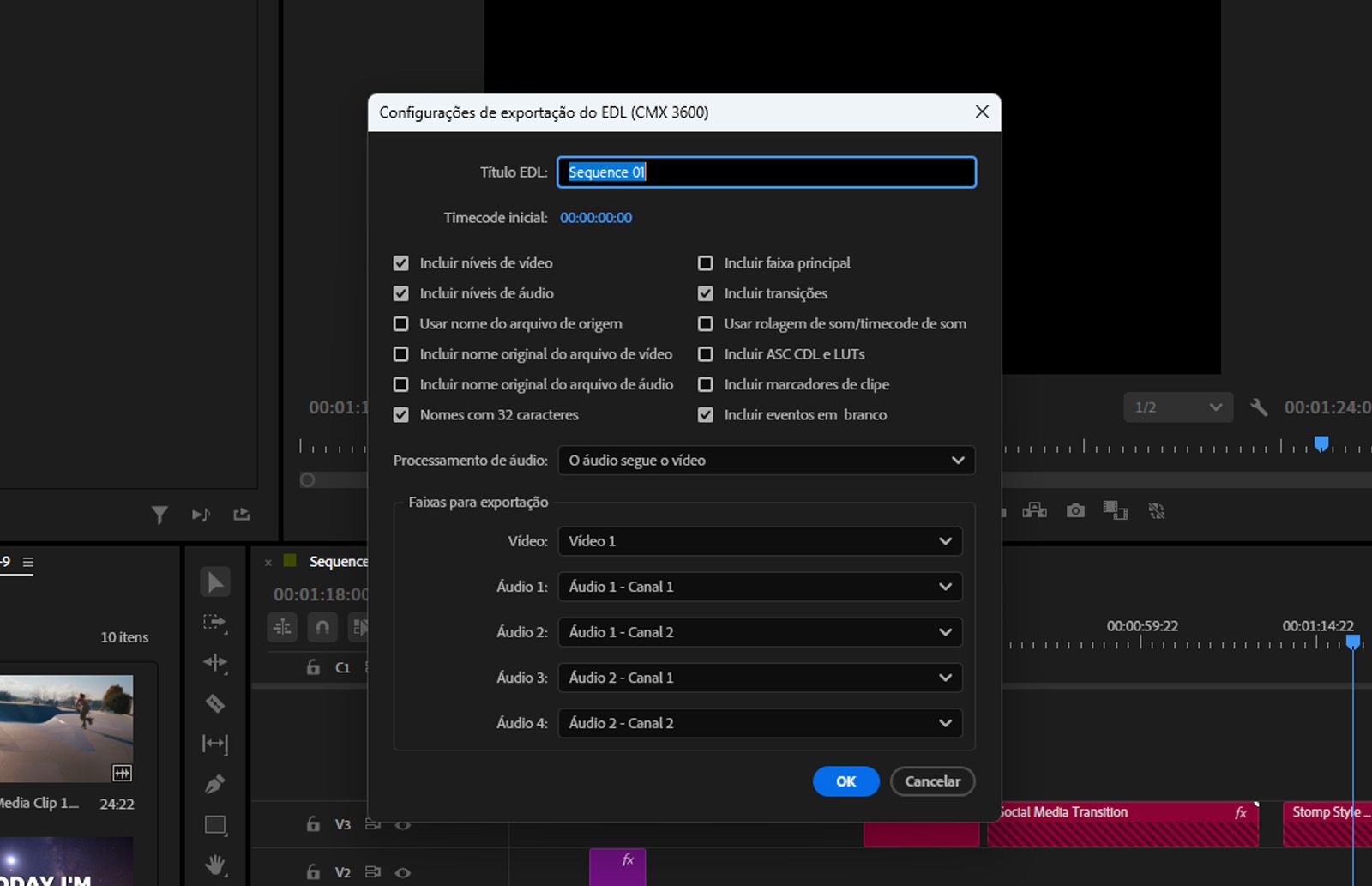The image size is (1372, 886).
Task: Select the Sequence timeline tab
Action: (x=338, y=562)
